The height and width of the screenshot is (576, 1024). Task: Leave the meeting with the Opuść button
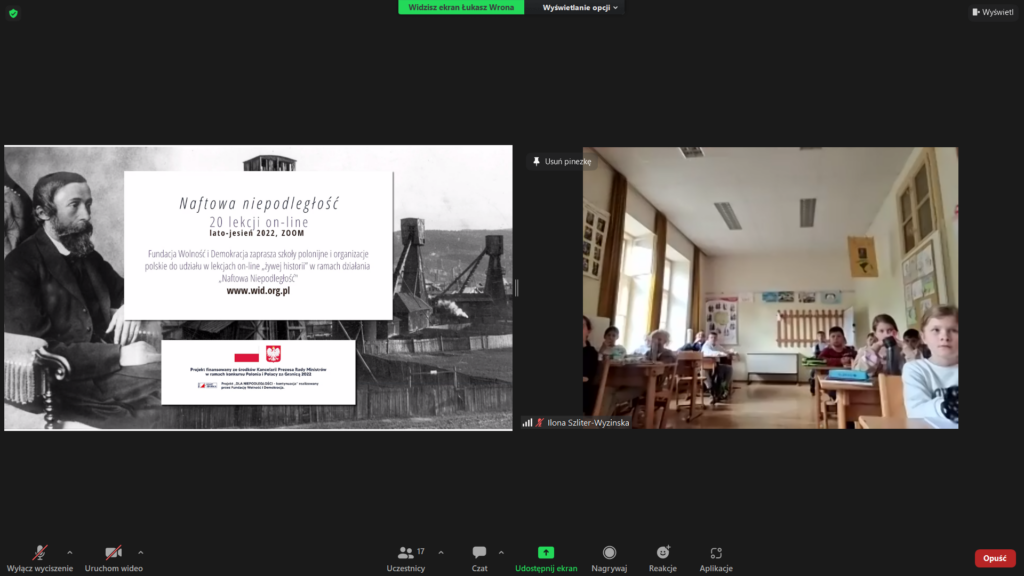[994, 558]
